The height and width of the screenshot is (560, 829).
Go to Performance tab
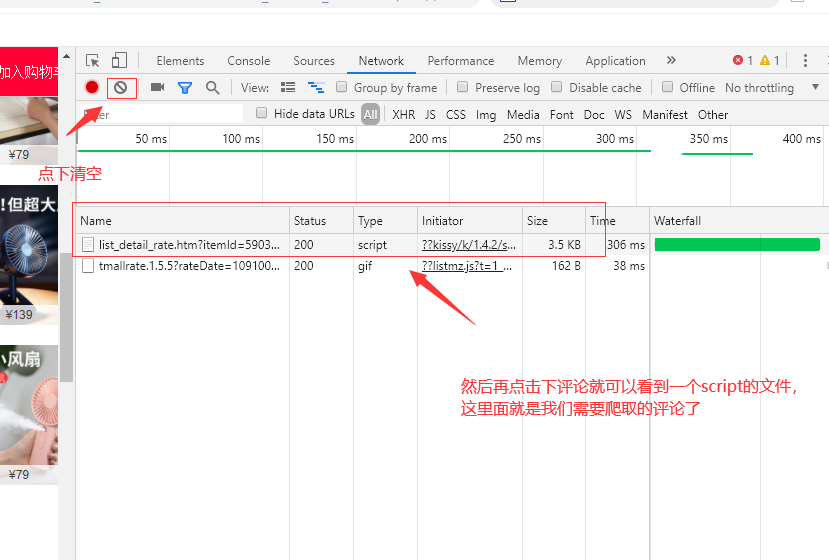tap(461, 61)
